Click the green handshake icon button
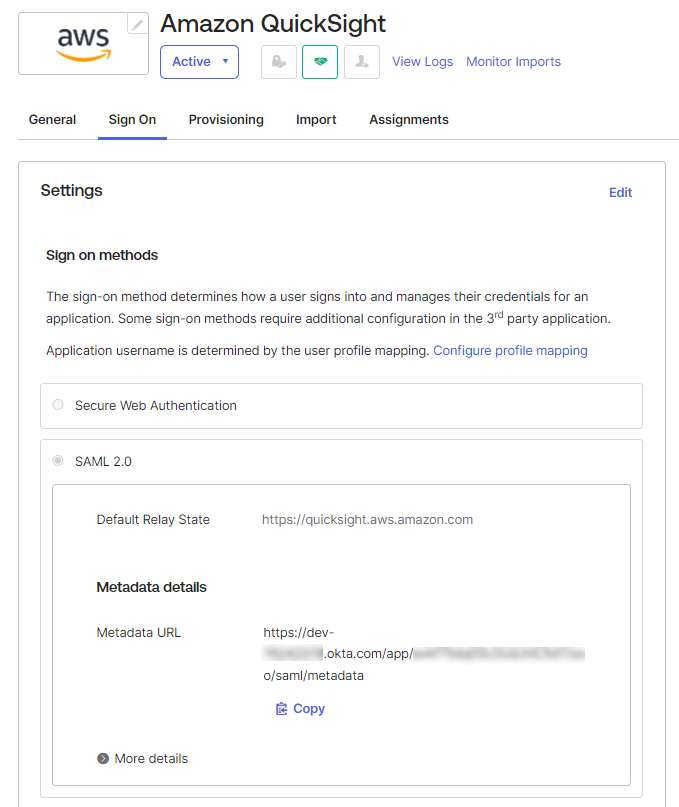The width and height of the screenshot is (679, 807). point(320,62)
